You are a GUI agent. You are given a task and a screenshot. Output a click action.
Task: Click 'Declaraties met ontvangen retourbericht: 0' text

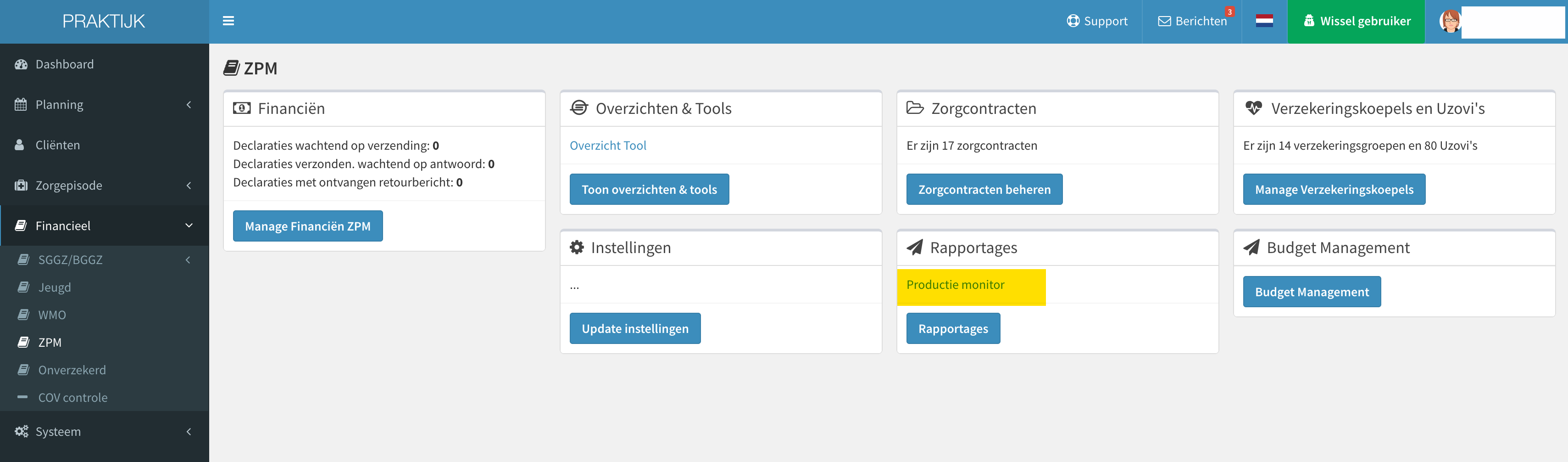[348, 181]
